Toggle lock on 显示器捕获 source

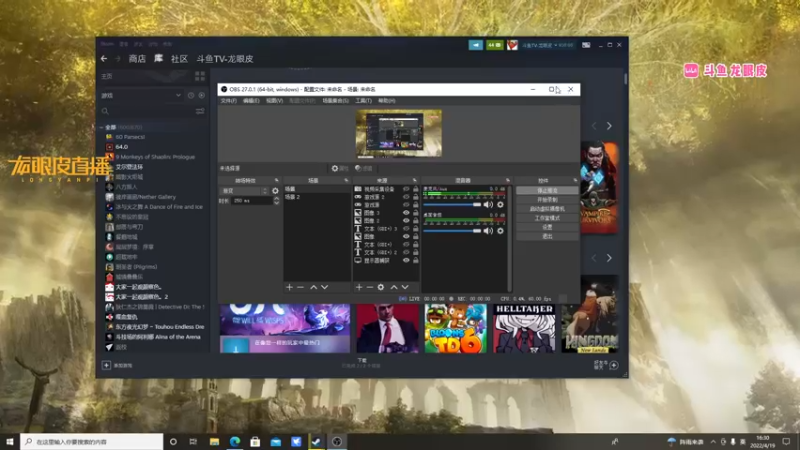(416, 260)
